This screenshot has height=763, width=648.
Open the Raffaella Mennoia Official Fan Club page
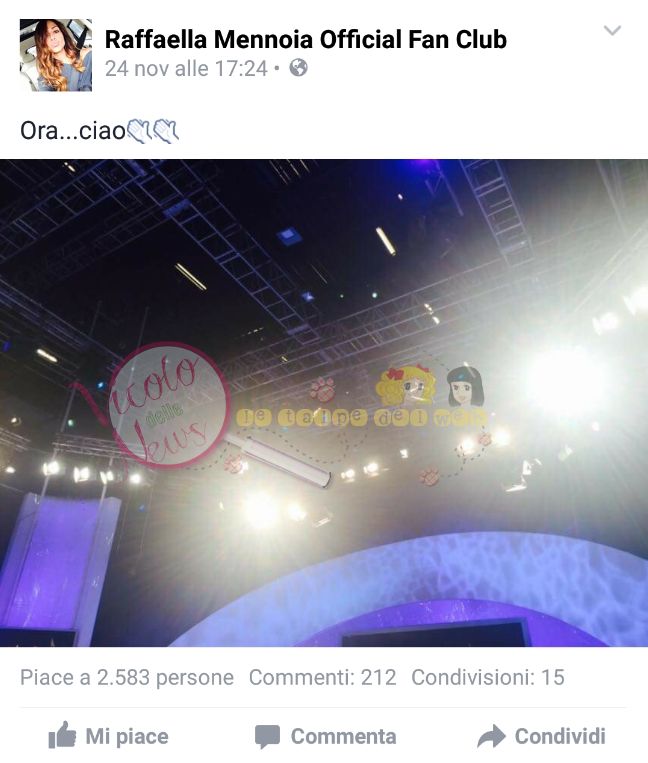pos(306,39)
